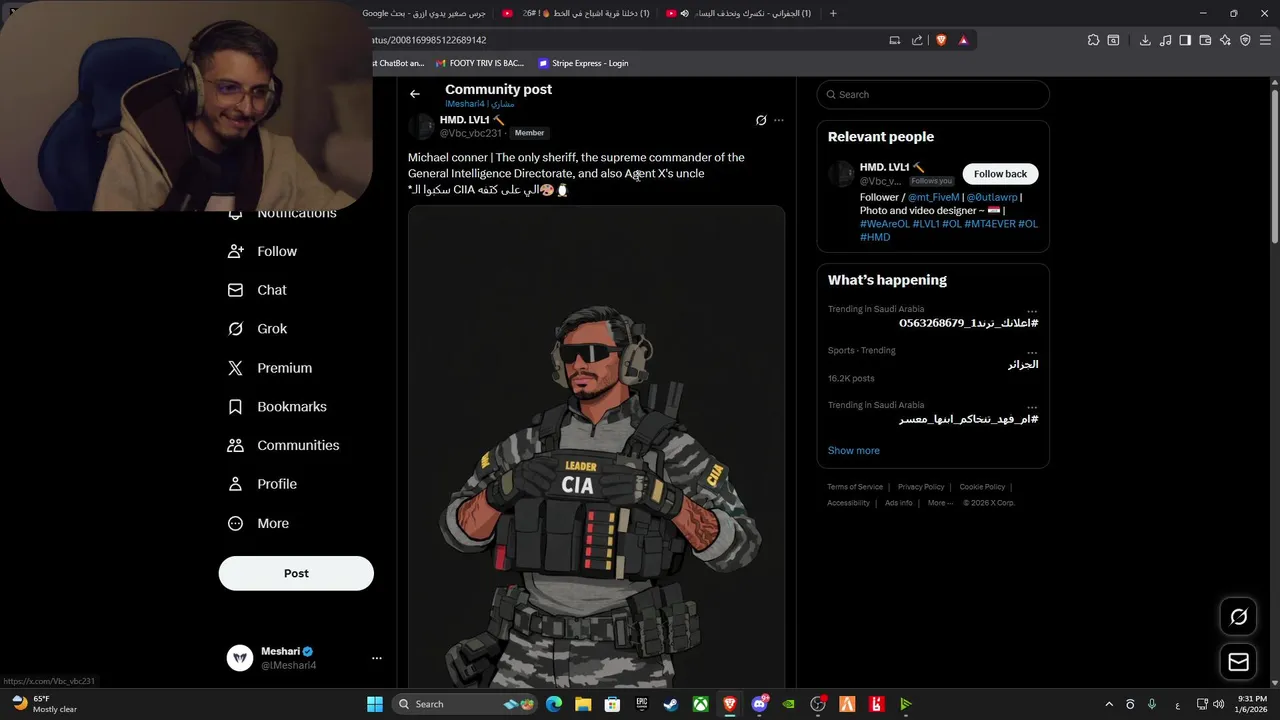Open Discord from the taskbar

tap(759, 704)
